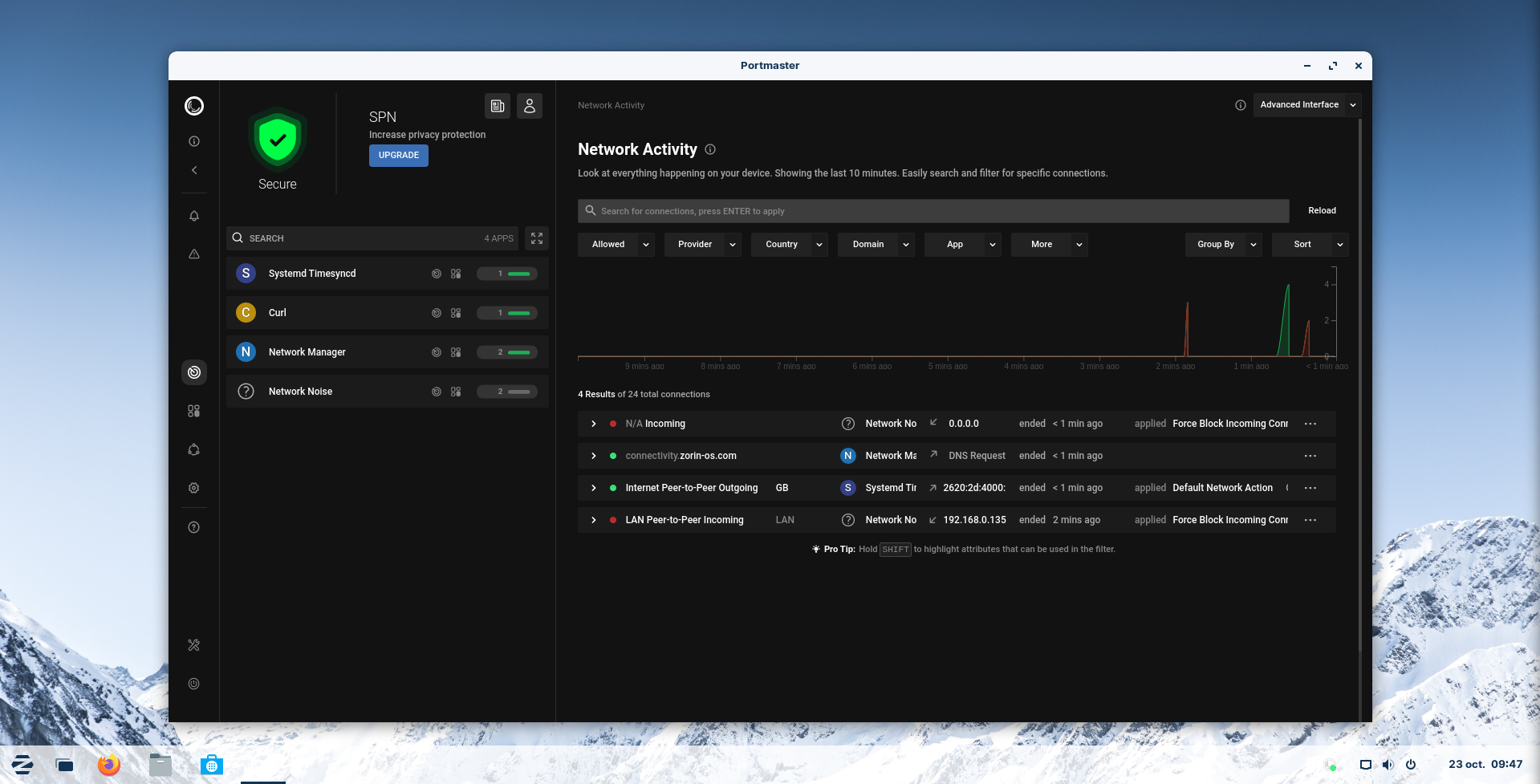This screenshot has height=784, width=1540.
Task: Click the UPGRADE button
Action: (399, 156)
